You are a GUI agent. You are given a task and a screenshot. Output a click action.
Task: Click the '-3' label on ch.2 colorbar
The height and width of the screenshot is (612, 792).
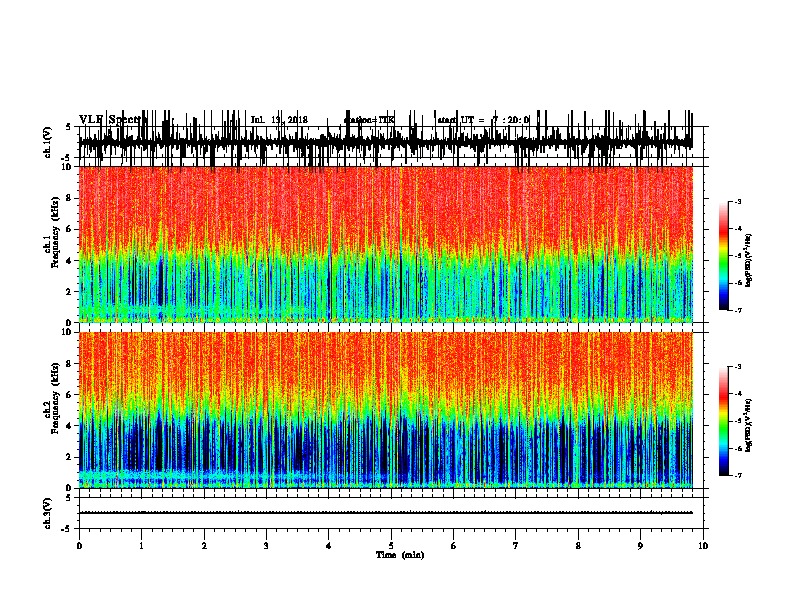(737, 367)
